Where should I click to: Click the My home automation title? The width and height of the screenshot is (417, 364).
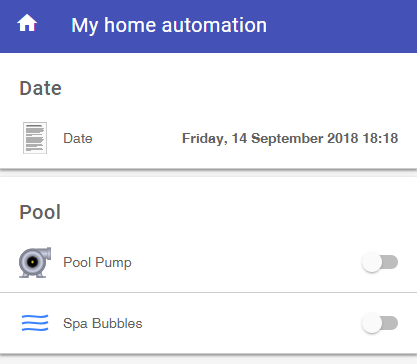(169, 26)
